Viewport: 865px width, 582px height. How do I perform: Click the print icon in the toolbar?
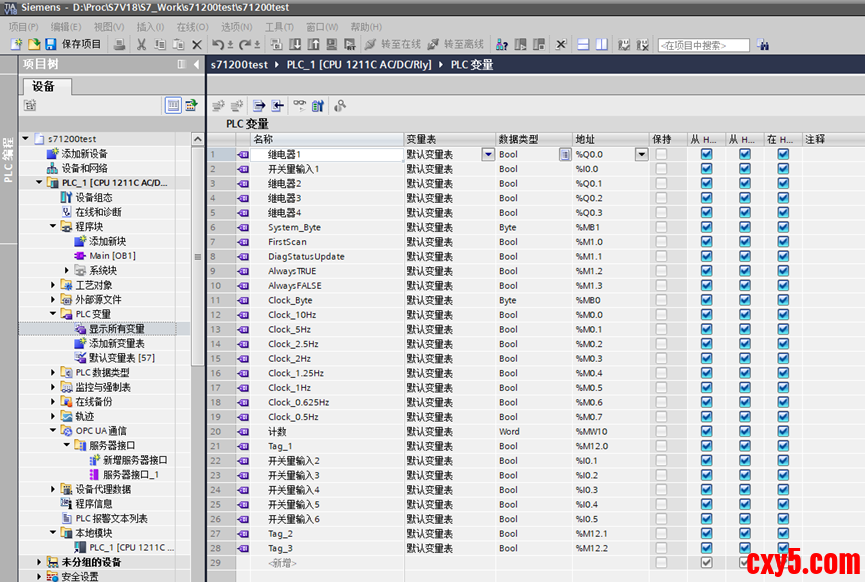pyautogui.click(x=119, y=45)
